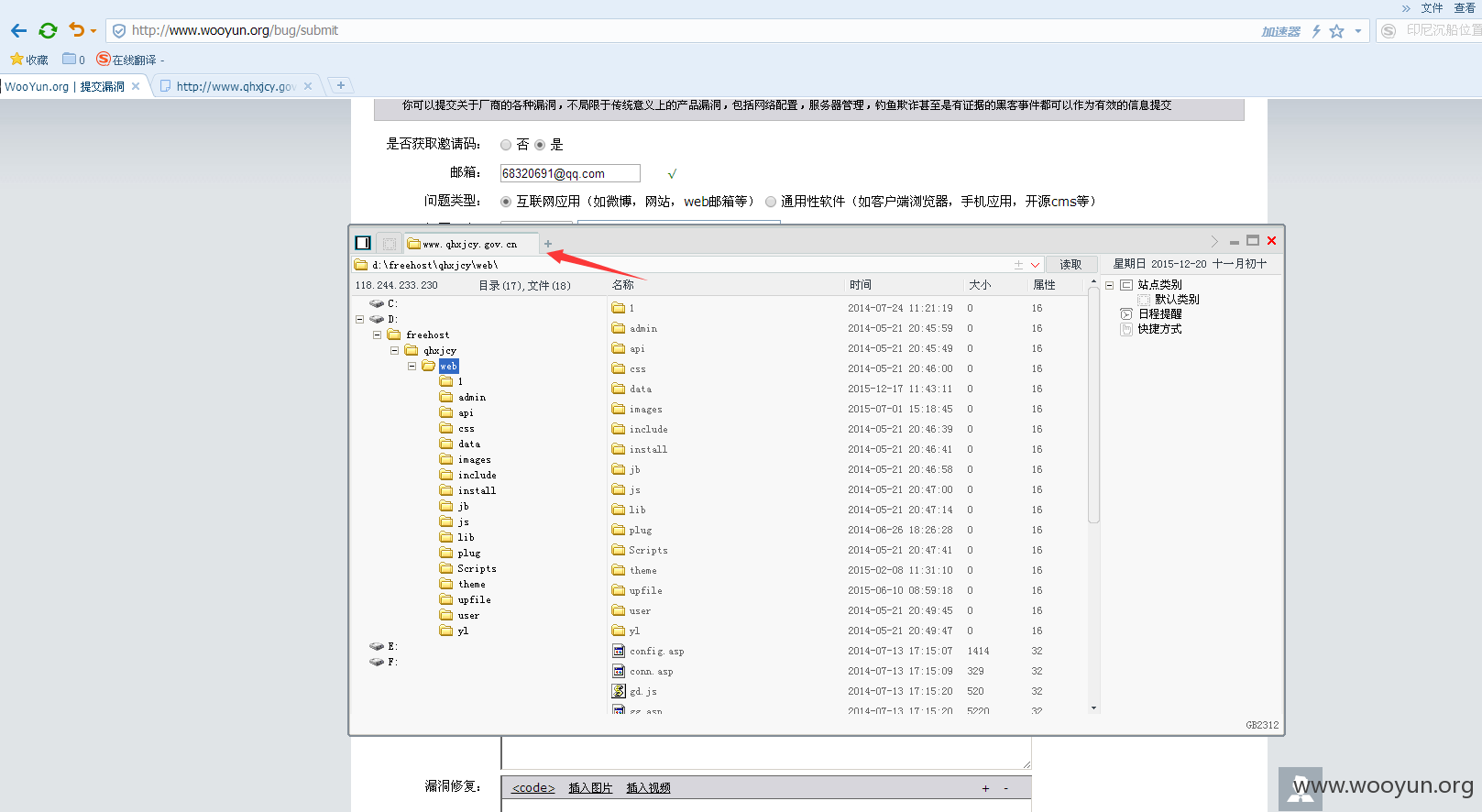Collapse the web folder node
The width and height of the screenshot is (1482, 812).
pyautogui.click(x=412, y=366)
